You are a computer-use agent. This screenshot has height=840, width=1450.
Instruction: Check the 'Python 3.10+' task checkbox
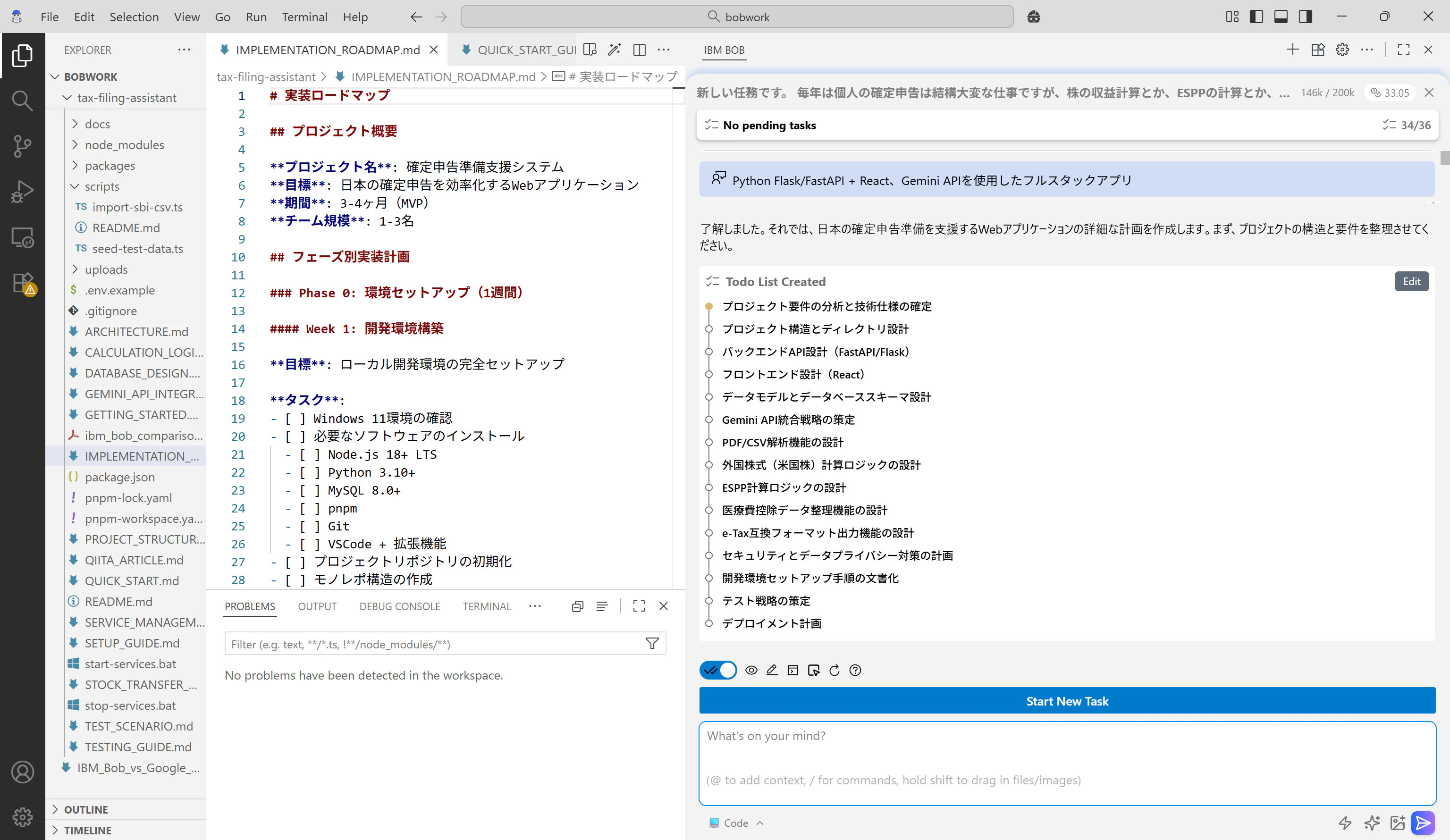pos(310,472)
